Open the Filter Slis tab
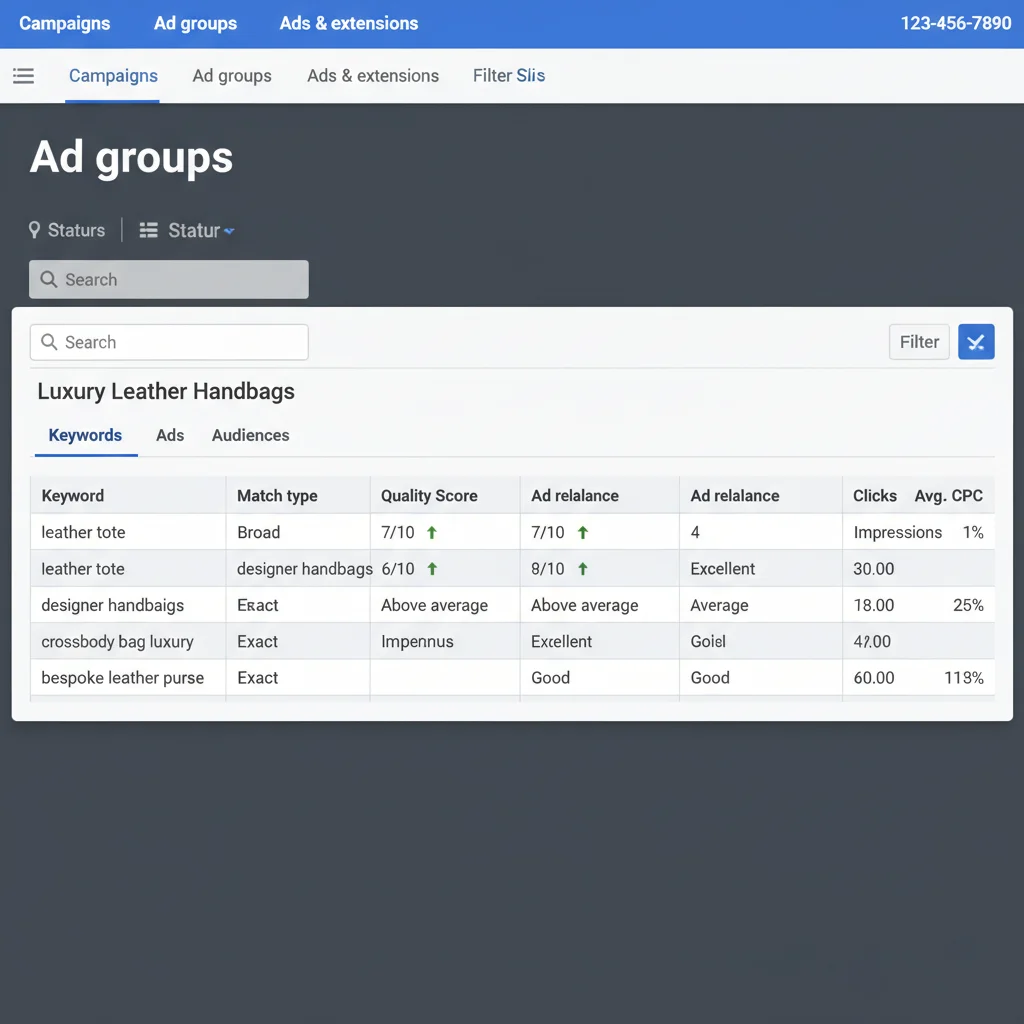The image size is (1024, 1024). pyautogui.click(x=509, y=76)
